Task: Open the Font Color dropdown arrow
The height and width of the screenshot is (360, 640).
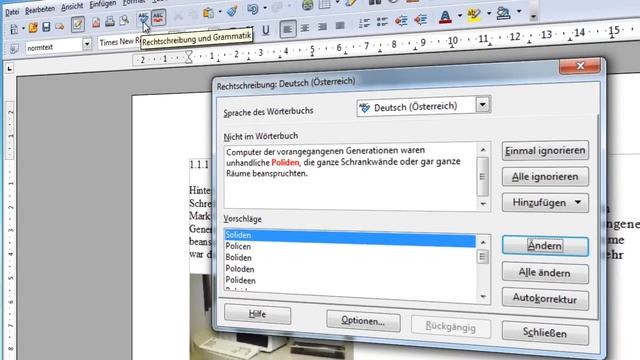Action: pyautogui.click(x=460, y=16)
